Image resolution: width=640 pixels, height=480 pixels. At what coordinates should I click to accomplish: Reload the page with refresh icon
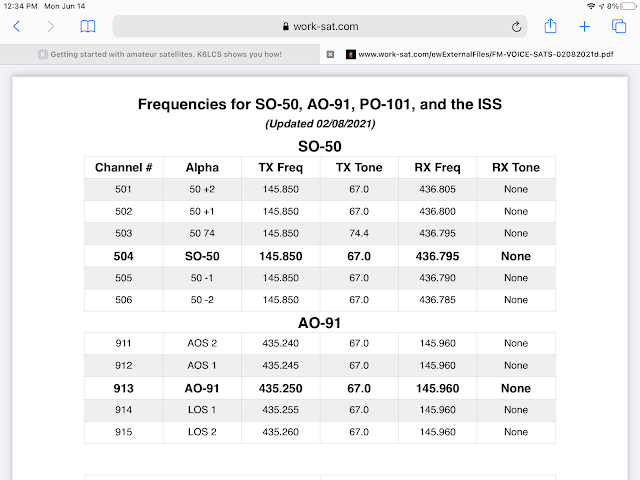coord(516,27)
